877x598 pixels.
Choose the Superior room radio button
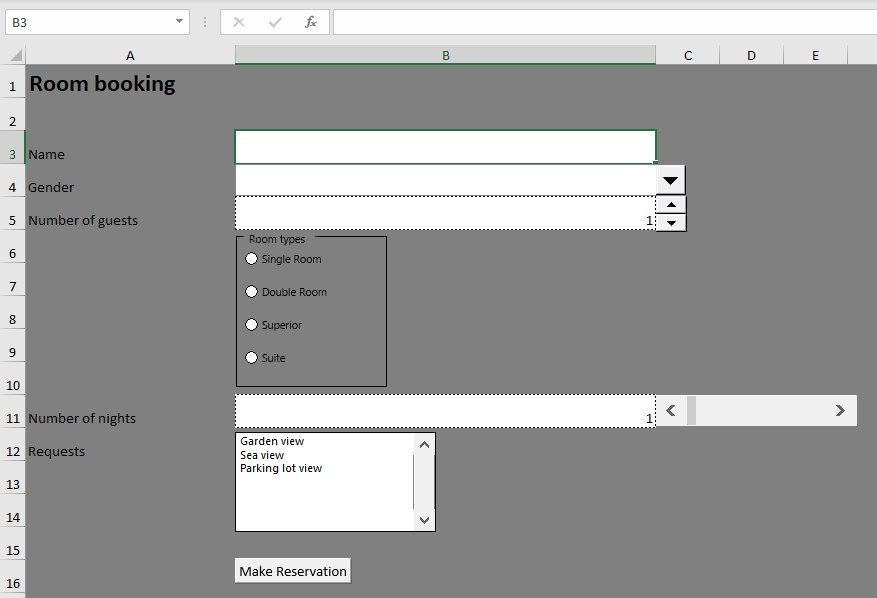click(x=252, y=325)
